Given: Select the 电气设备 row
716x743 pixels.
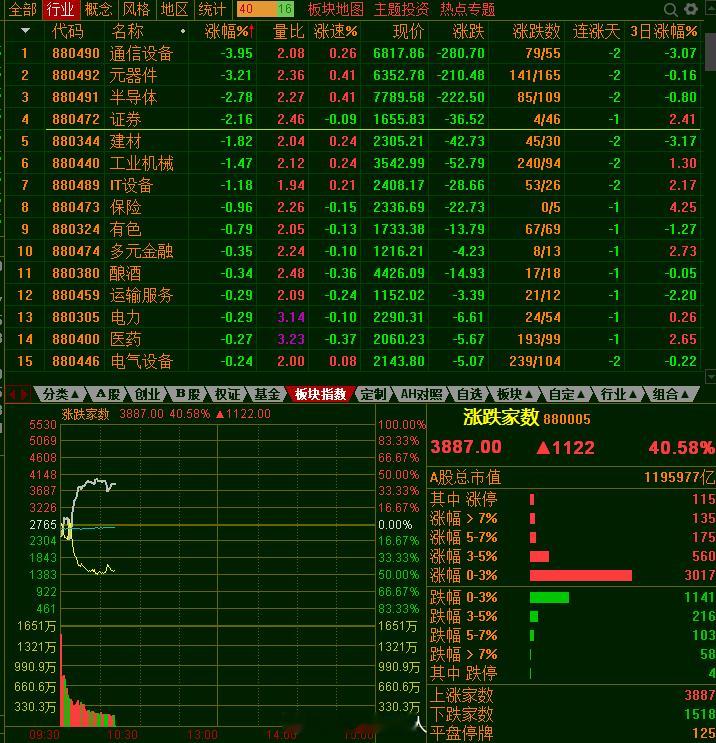Looking at the screenshot, I should click(x=353, y=361).
